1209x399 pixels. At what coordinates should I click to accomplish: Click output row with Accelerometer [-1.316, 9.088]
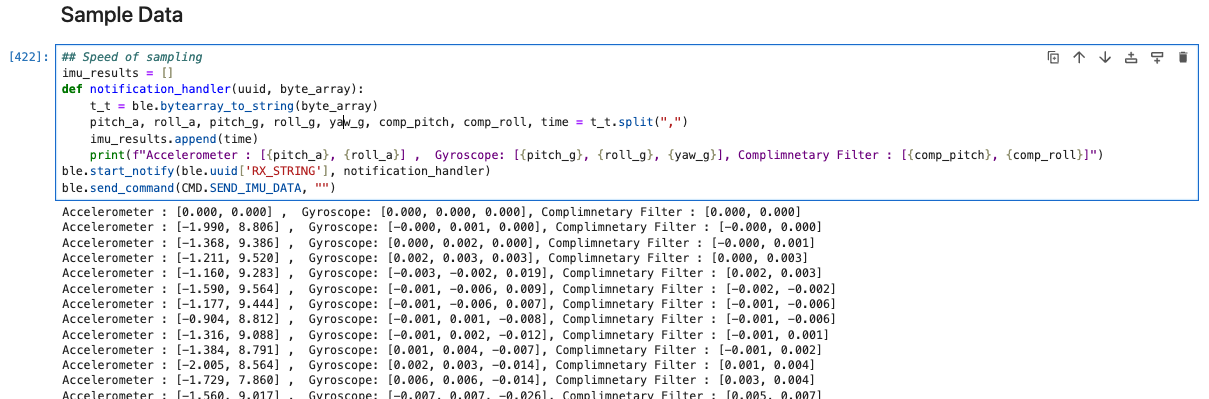(445, 335)
